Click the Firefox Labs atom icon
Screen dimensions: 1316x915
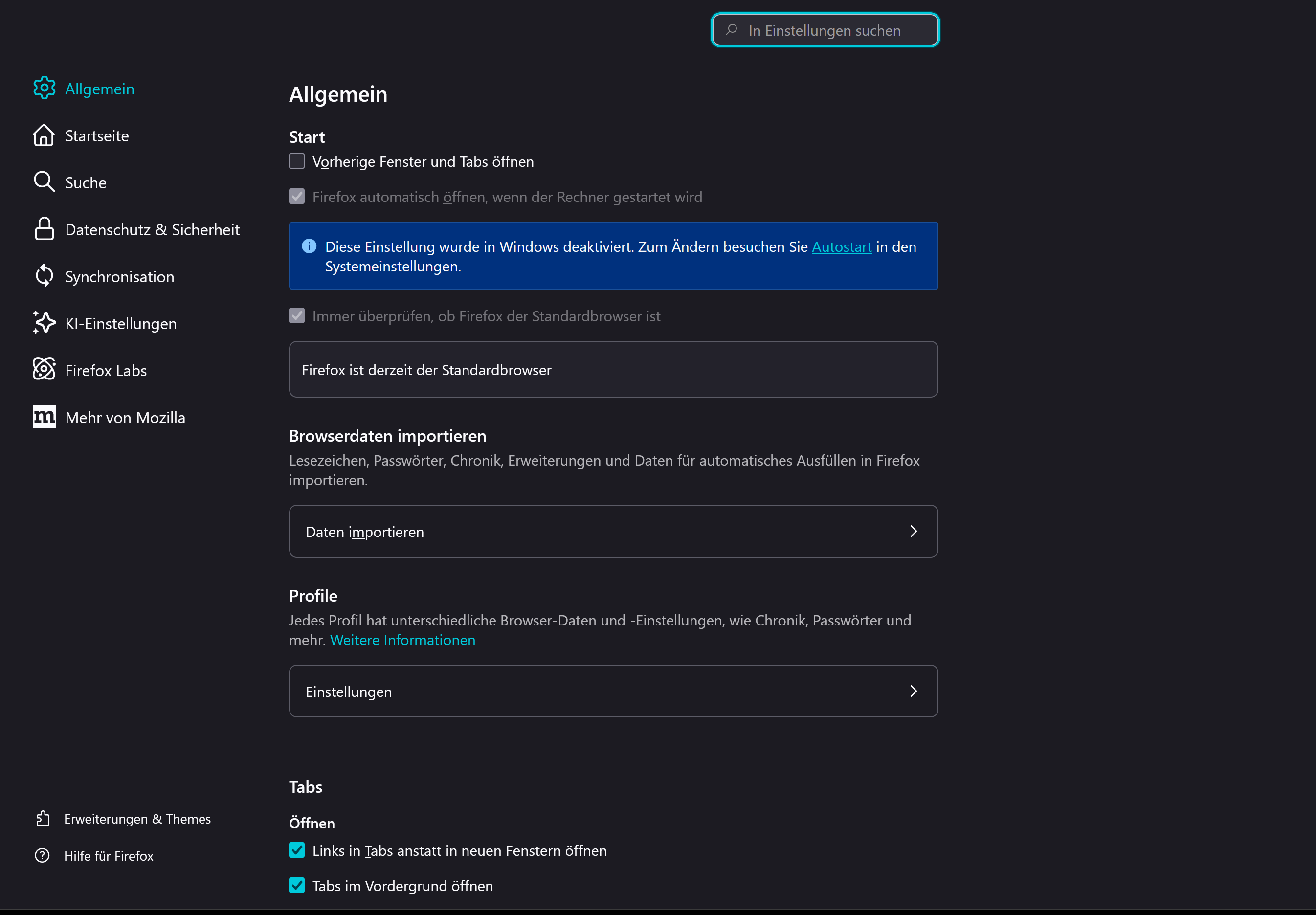pos(44,370)
